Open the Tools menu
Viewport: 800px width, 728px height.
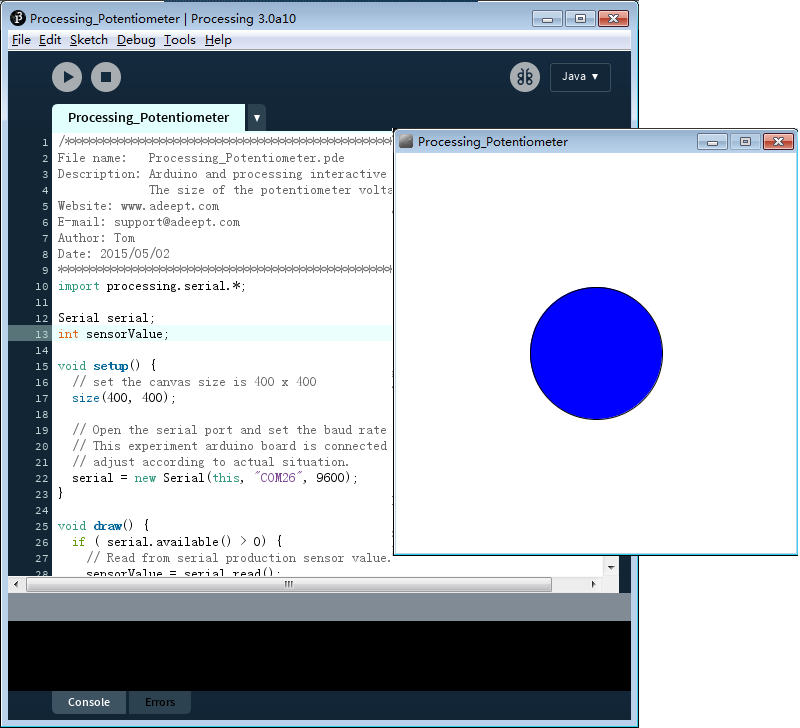coord(180,40)
